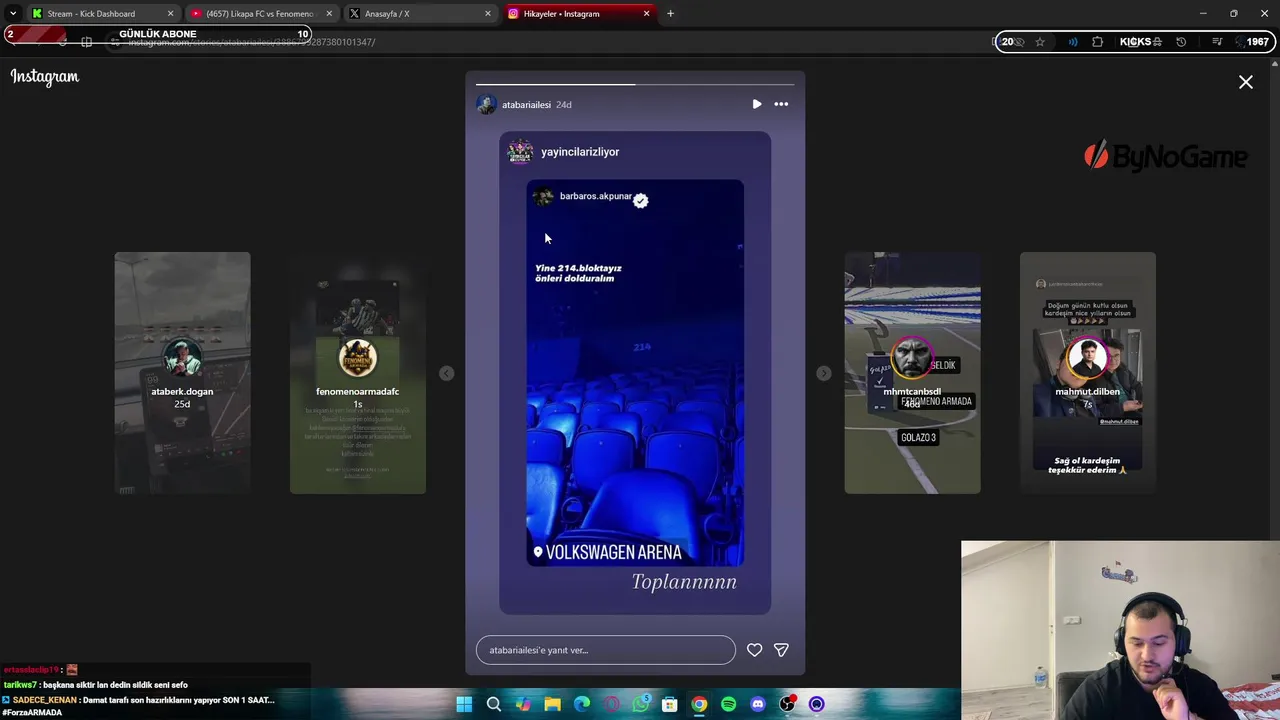
Task: Click the browser address bar URL
Action: [251, 42]
